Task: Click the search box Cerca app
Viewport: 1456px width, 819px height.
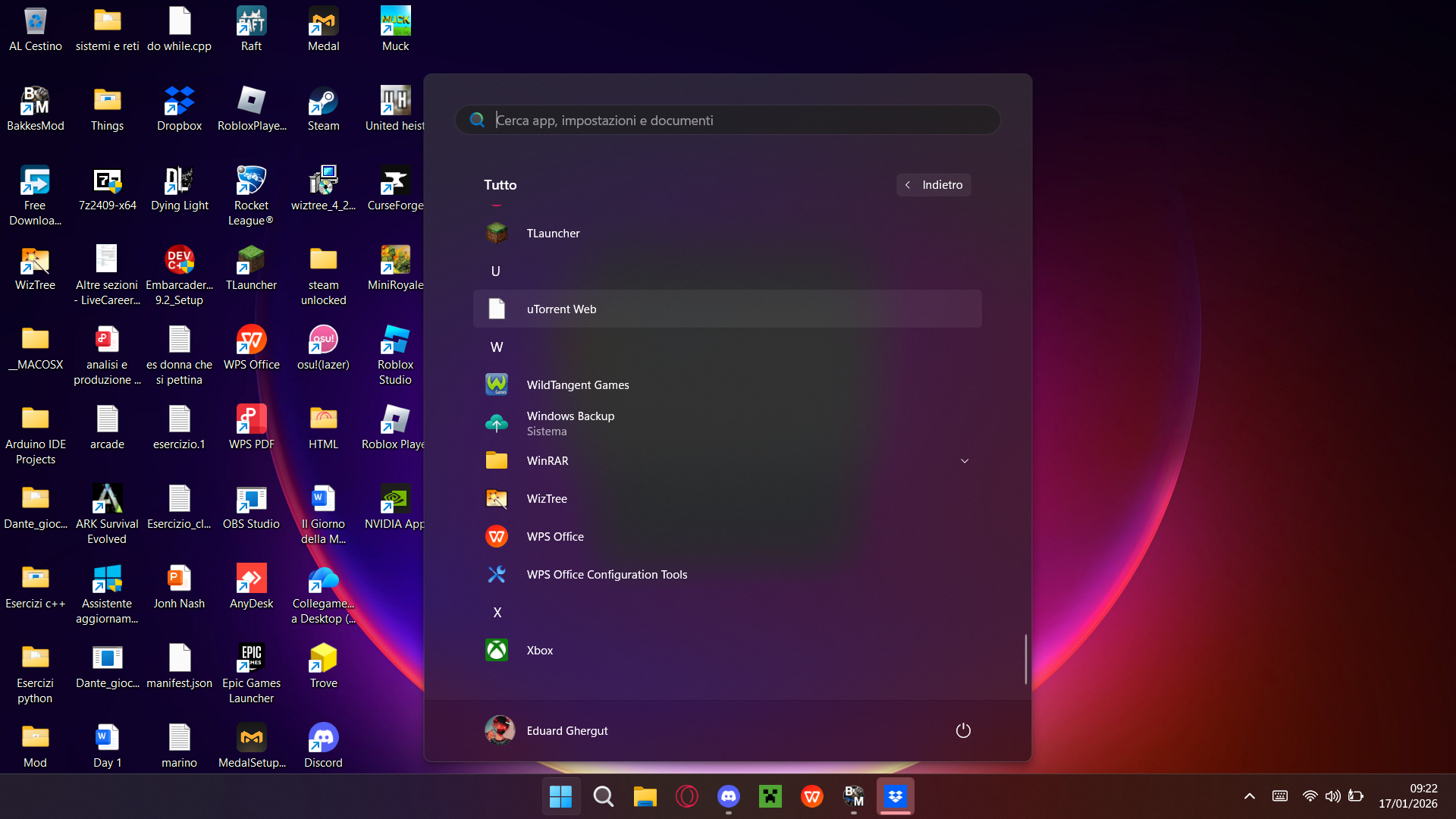Action: tap(727, 120)
